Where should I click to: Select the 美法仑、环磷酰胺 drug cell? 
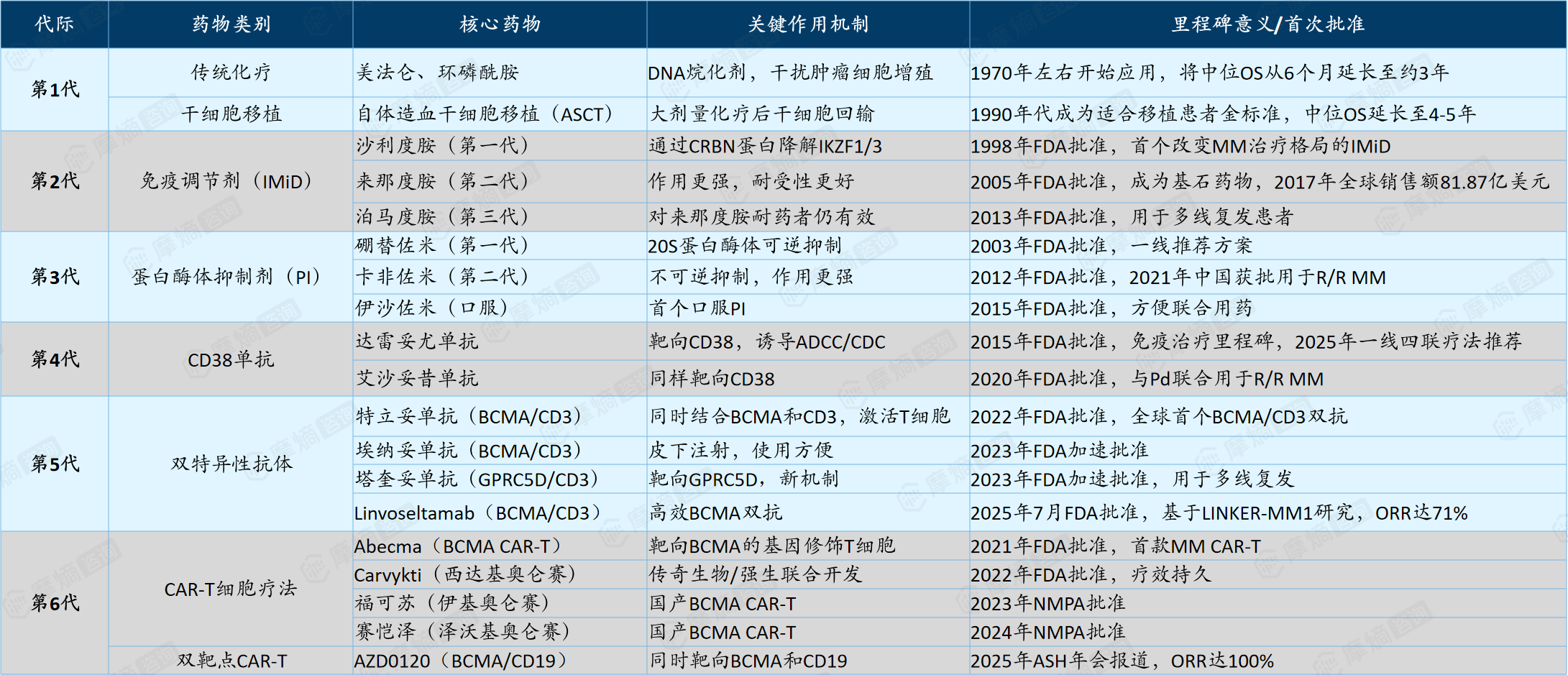click(500, 73)
